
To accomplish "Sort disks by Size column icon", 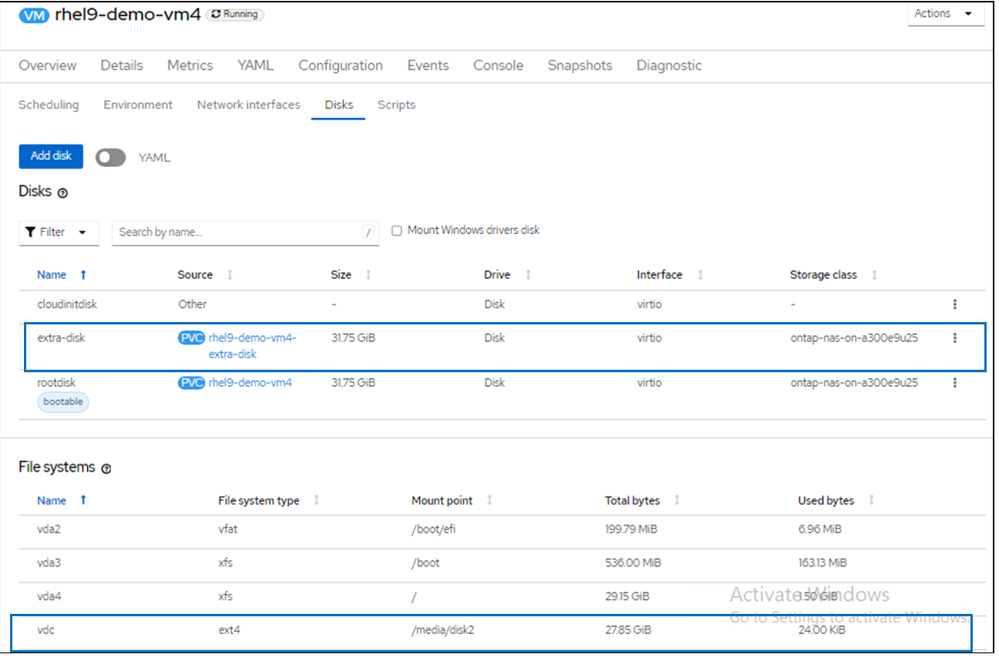I will [x=369, y=275].
